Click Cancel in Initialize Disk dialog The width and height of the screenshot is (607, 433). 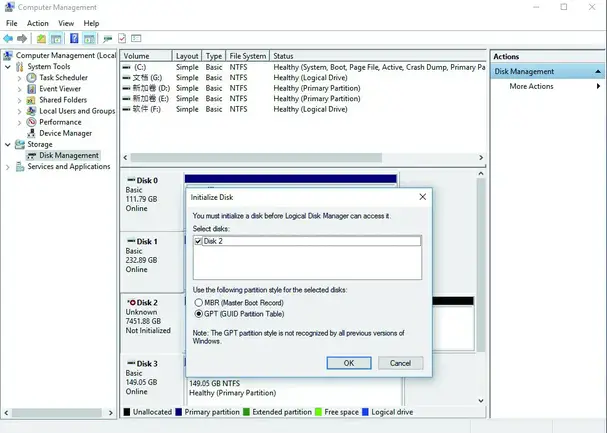[400, 363]
